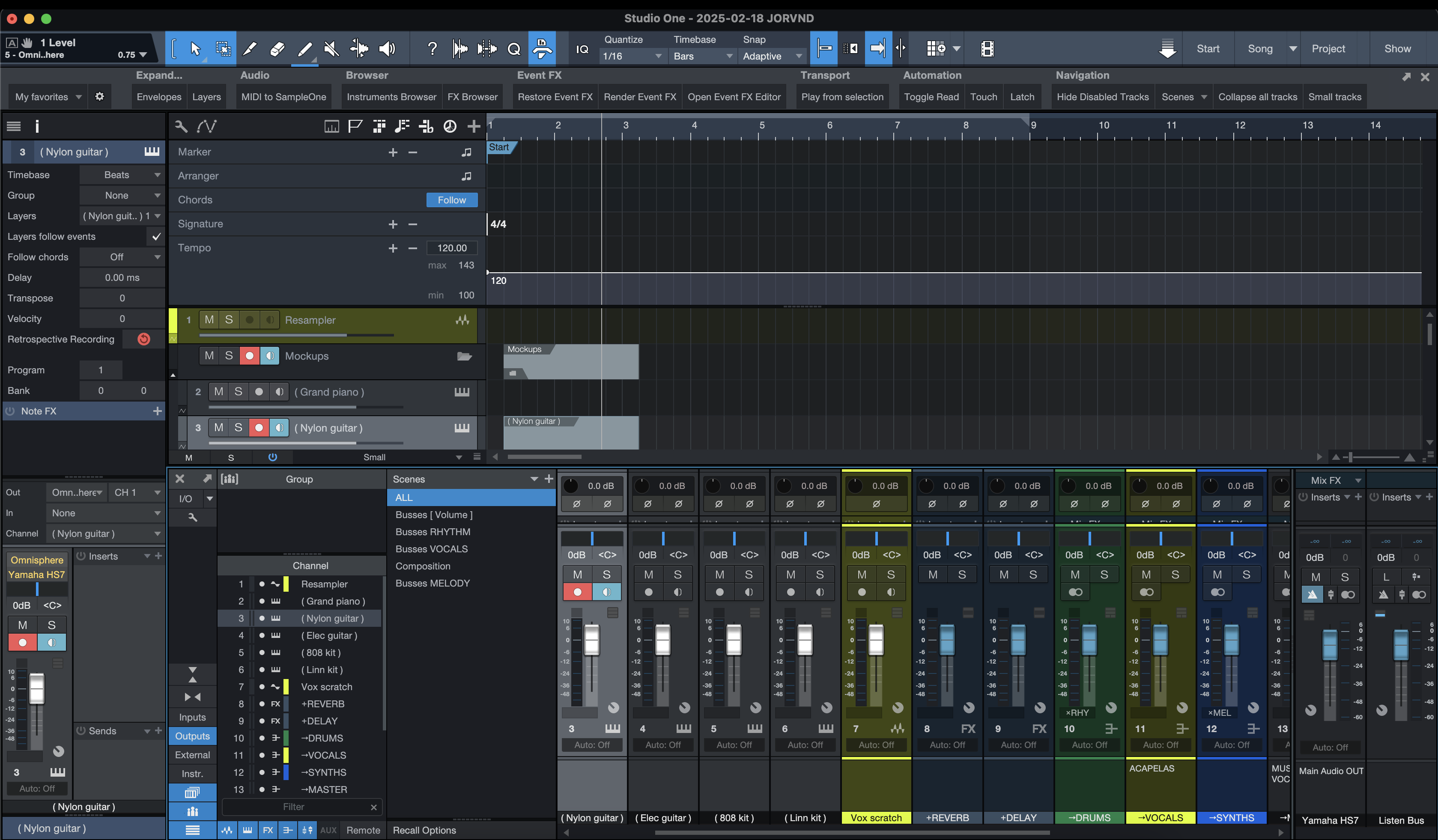Click the favorites settings gear
The image size is (1438, 840).
coord(99,96)
